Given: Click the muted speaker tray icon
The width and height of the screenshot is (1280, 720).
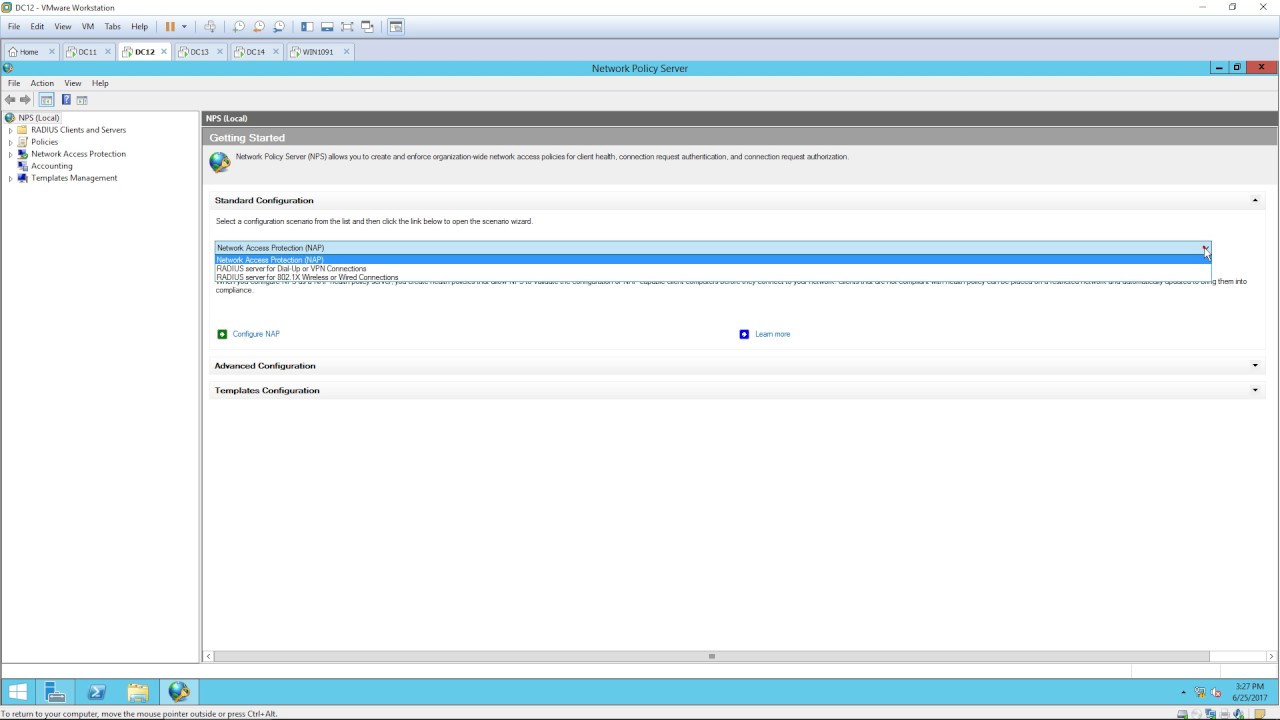Looking at the screenshot, I should point(1216,692).
